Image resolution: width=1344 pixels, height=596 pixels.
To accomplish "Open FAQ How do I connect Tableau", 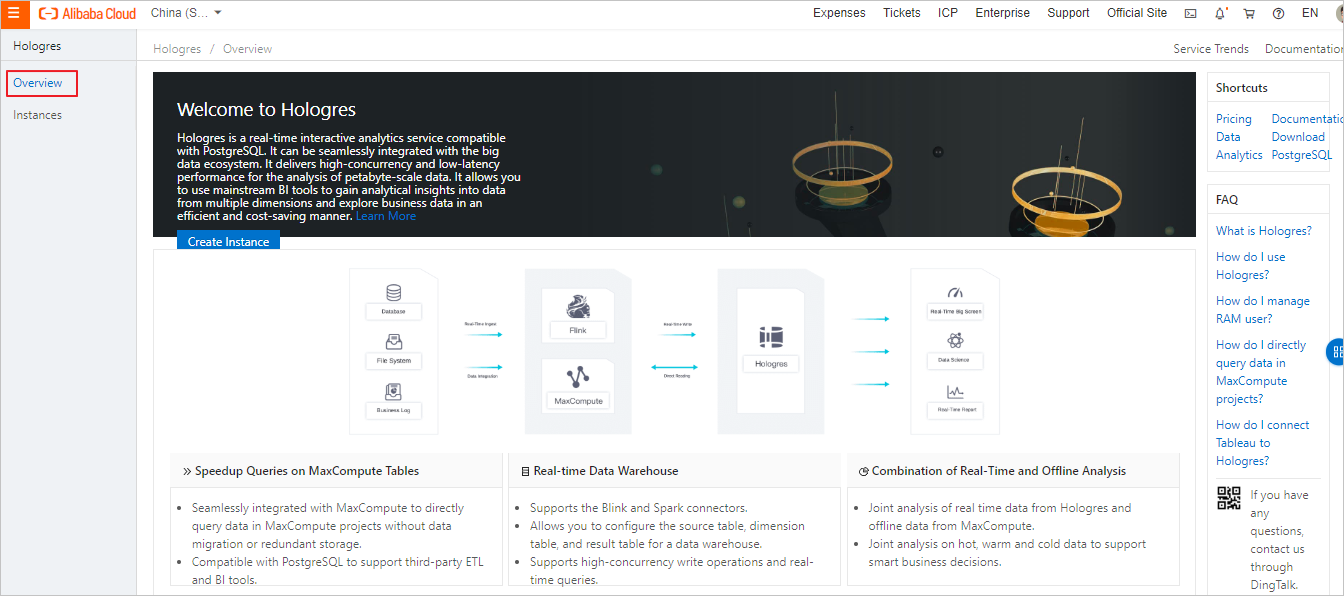I will [x=1263, y=443].
